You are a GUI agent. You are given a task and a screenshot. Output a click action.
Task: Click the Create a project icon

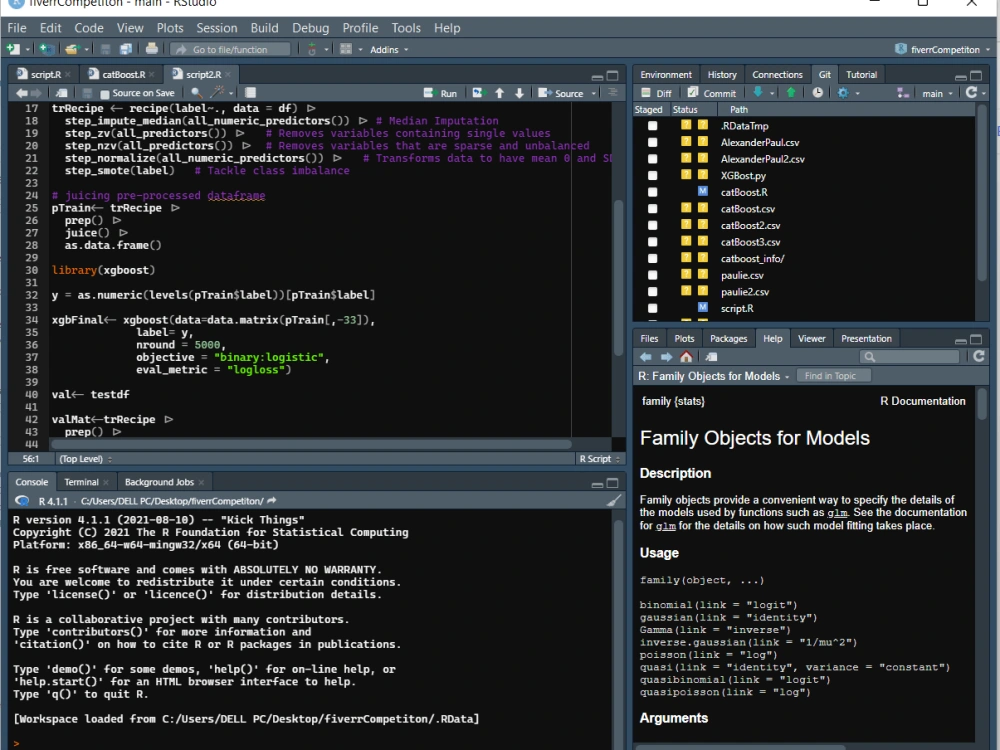(46, 49)
